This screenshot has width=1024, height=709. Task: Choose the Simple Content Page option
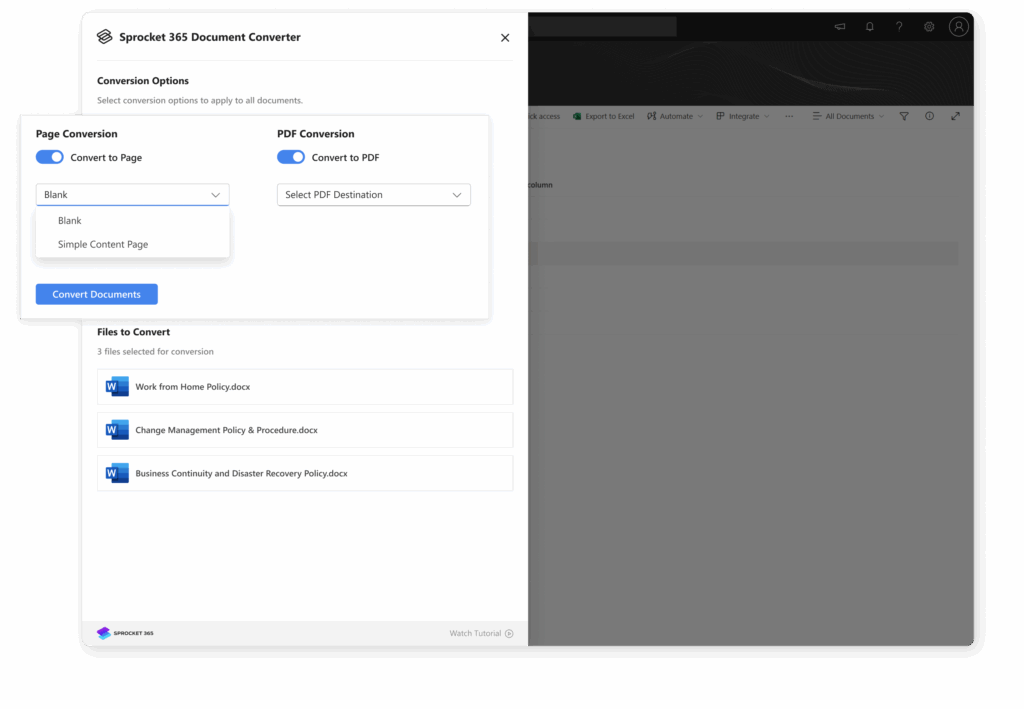(133, 244)
